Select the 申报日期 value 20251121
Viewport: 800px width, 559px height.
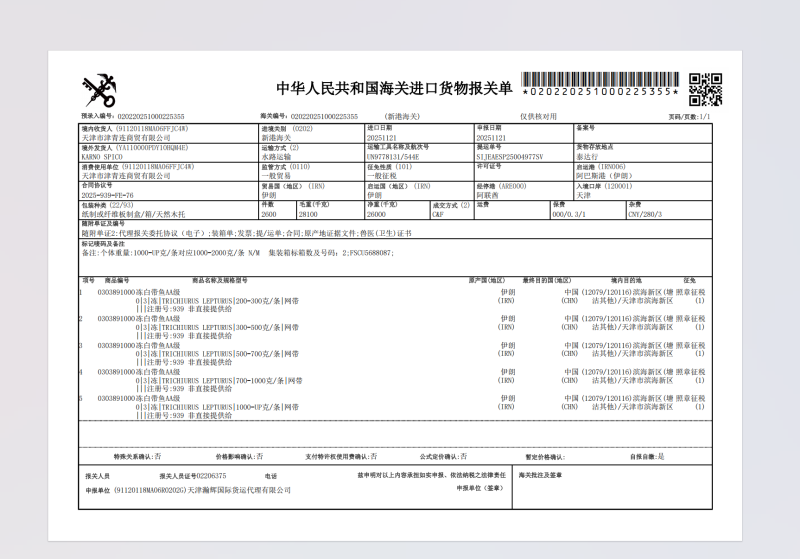[491, 138]
